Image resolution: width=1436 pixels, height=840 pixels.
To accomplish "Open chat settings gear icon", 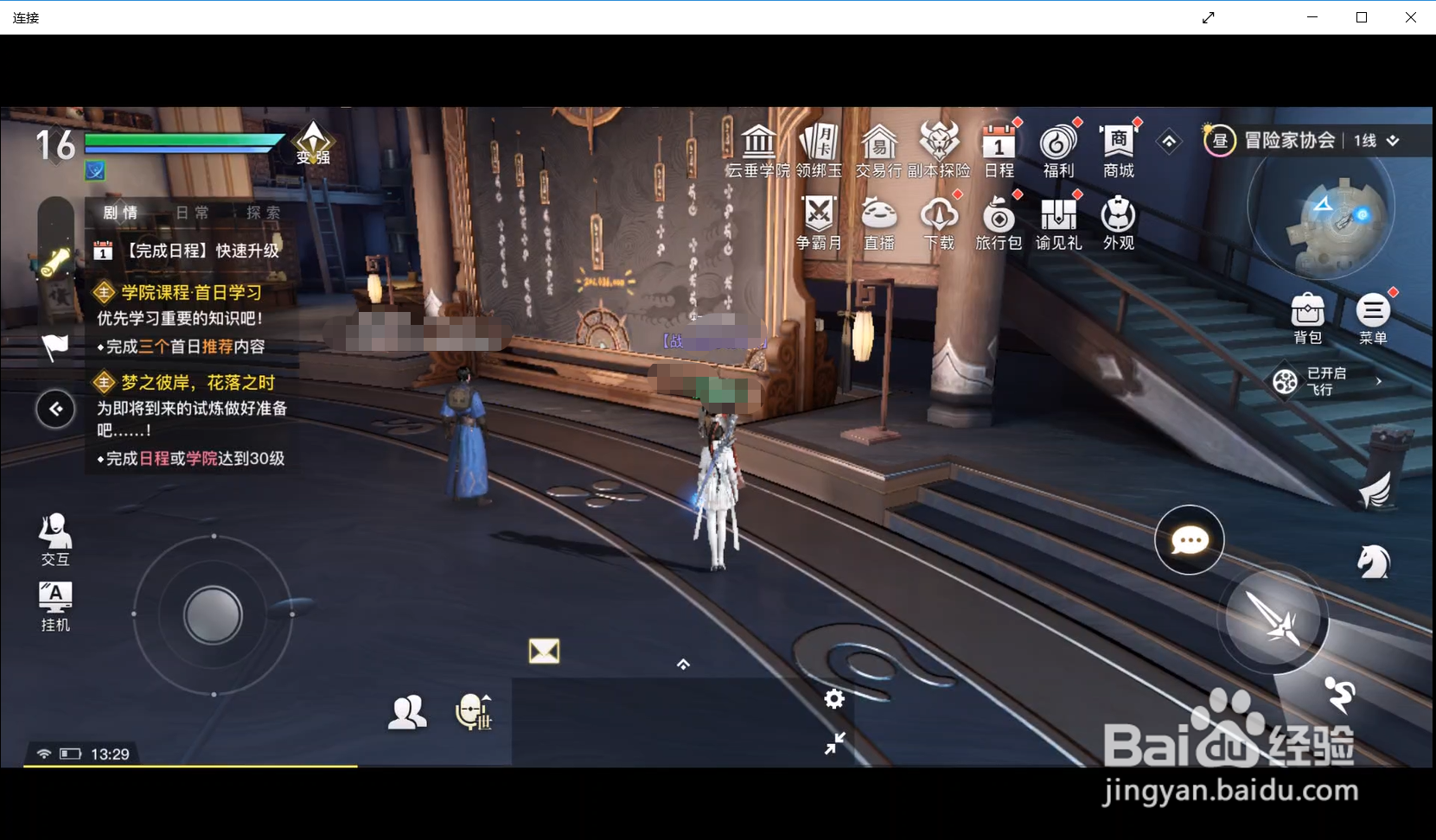I will pyautogui.click(x=834, y=699).
